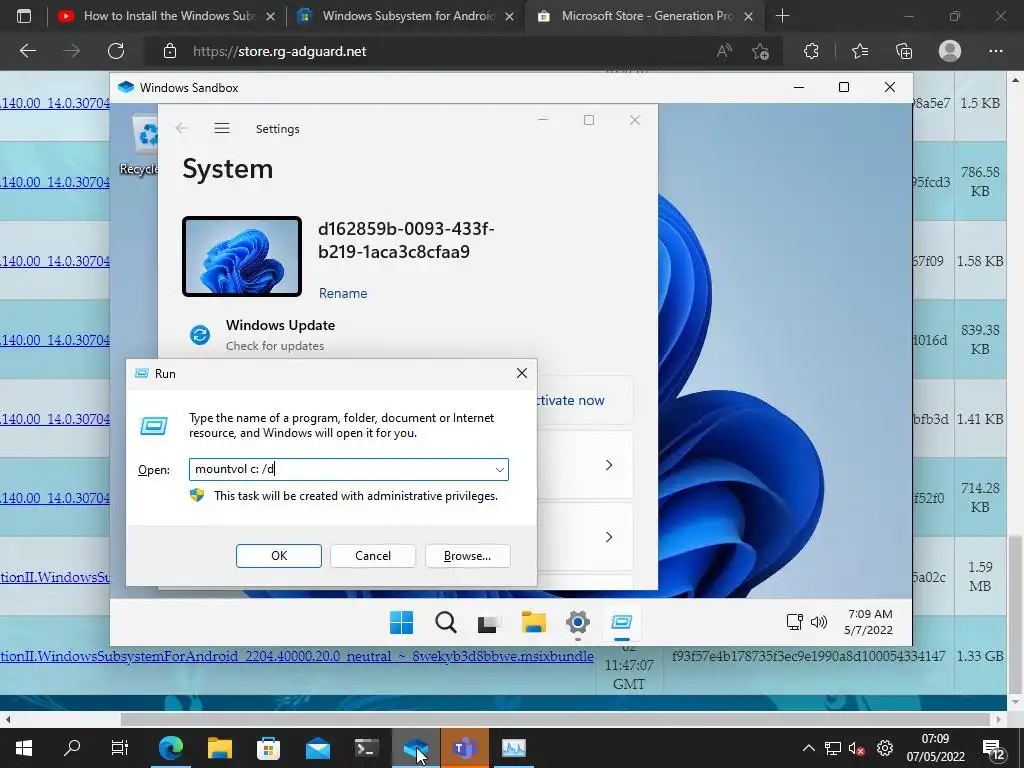Cancel the Run dialog
Viewport: 1024px width, 768px height.
pos(373,556)
